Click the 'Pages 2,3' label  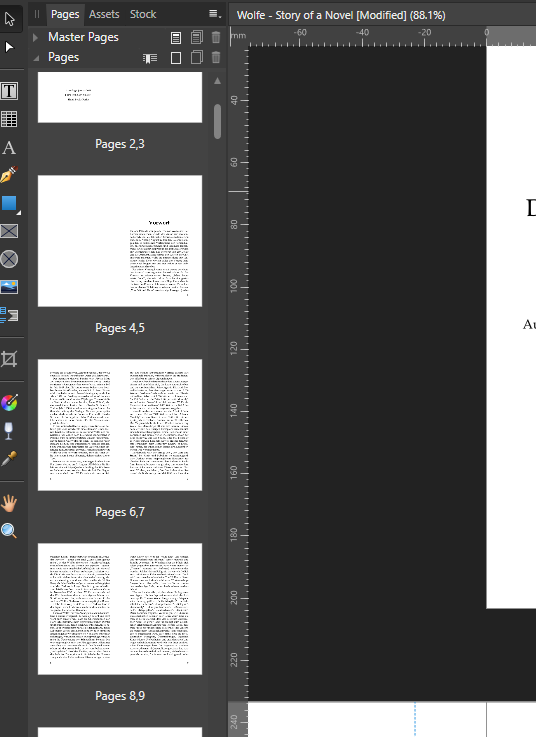click(x=120, y=144)
